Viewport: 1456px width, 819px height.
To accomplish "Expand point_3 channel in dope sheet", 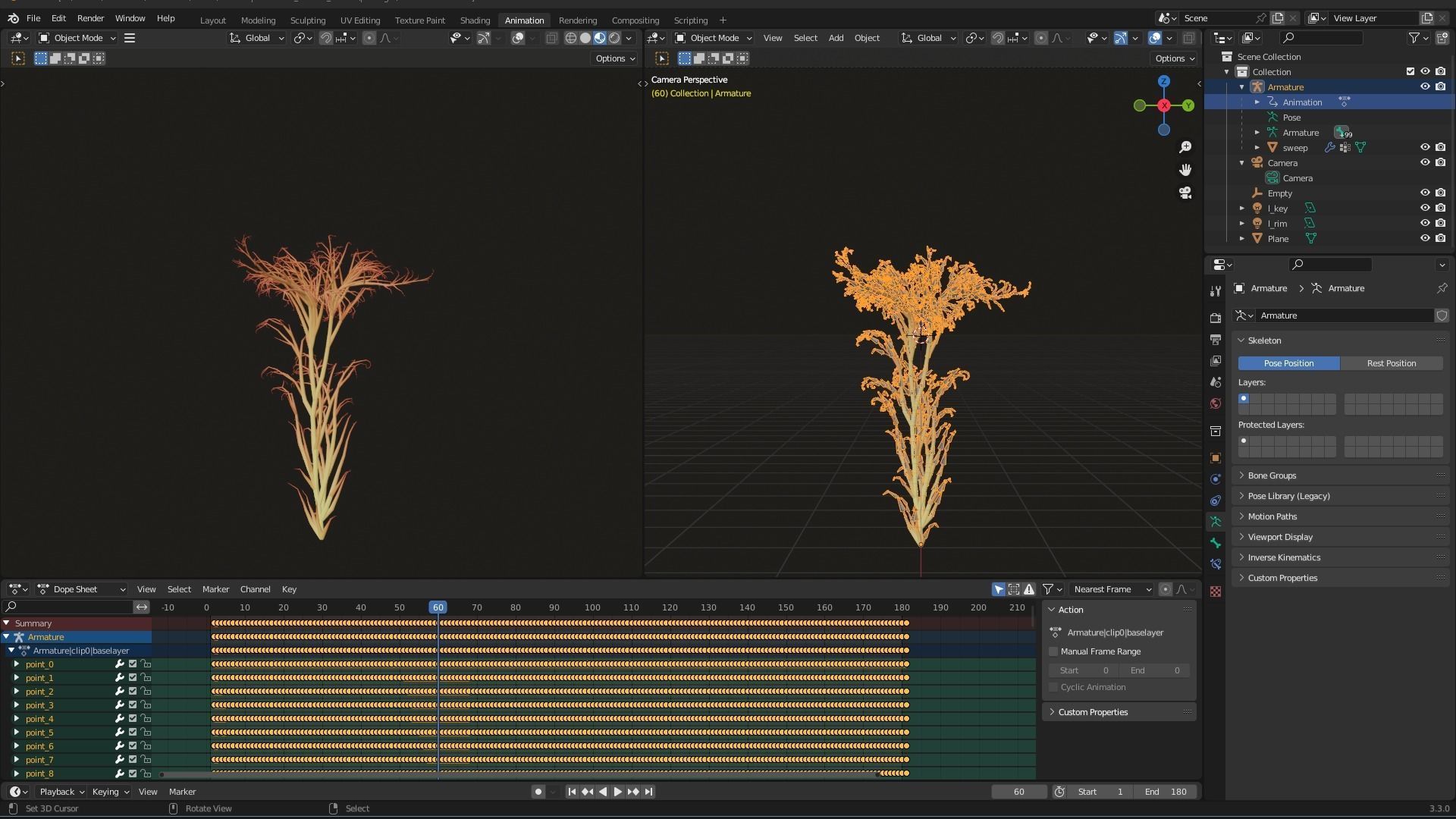I will point(16,705).
